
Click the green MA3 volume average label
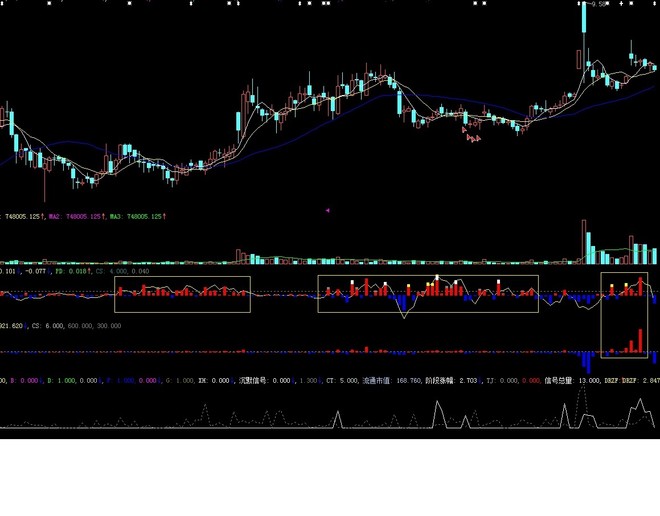pos(138,216)
